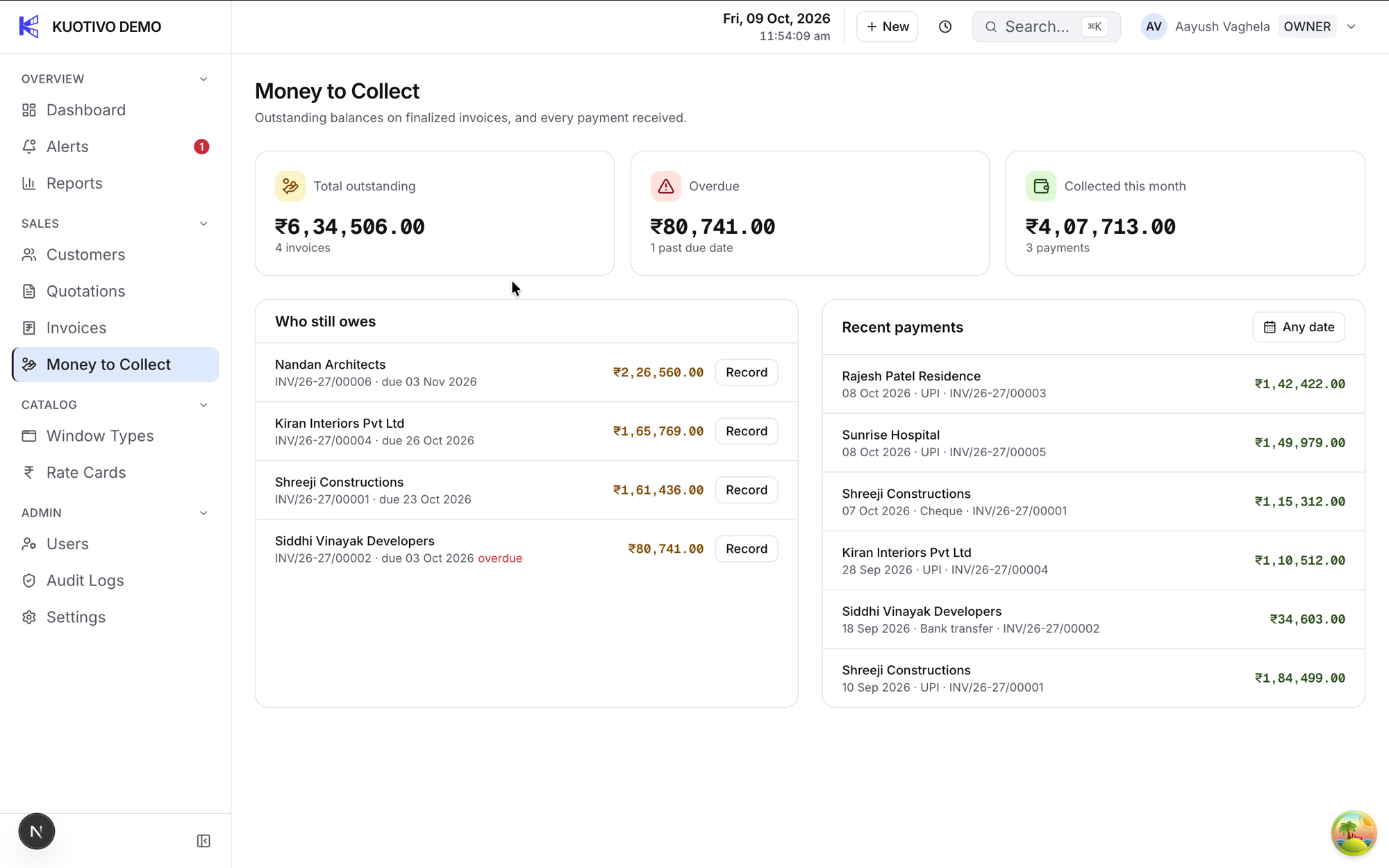Click the Settings gear icon
The width and height of the screenshot is (1389, 868).
(29, 617)
